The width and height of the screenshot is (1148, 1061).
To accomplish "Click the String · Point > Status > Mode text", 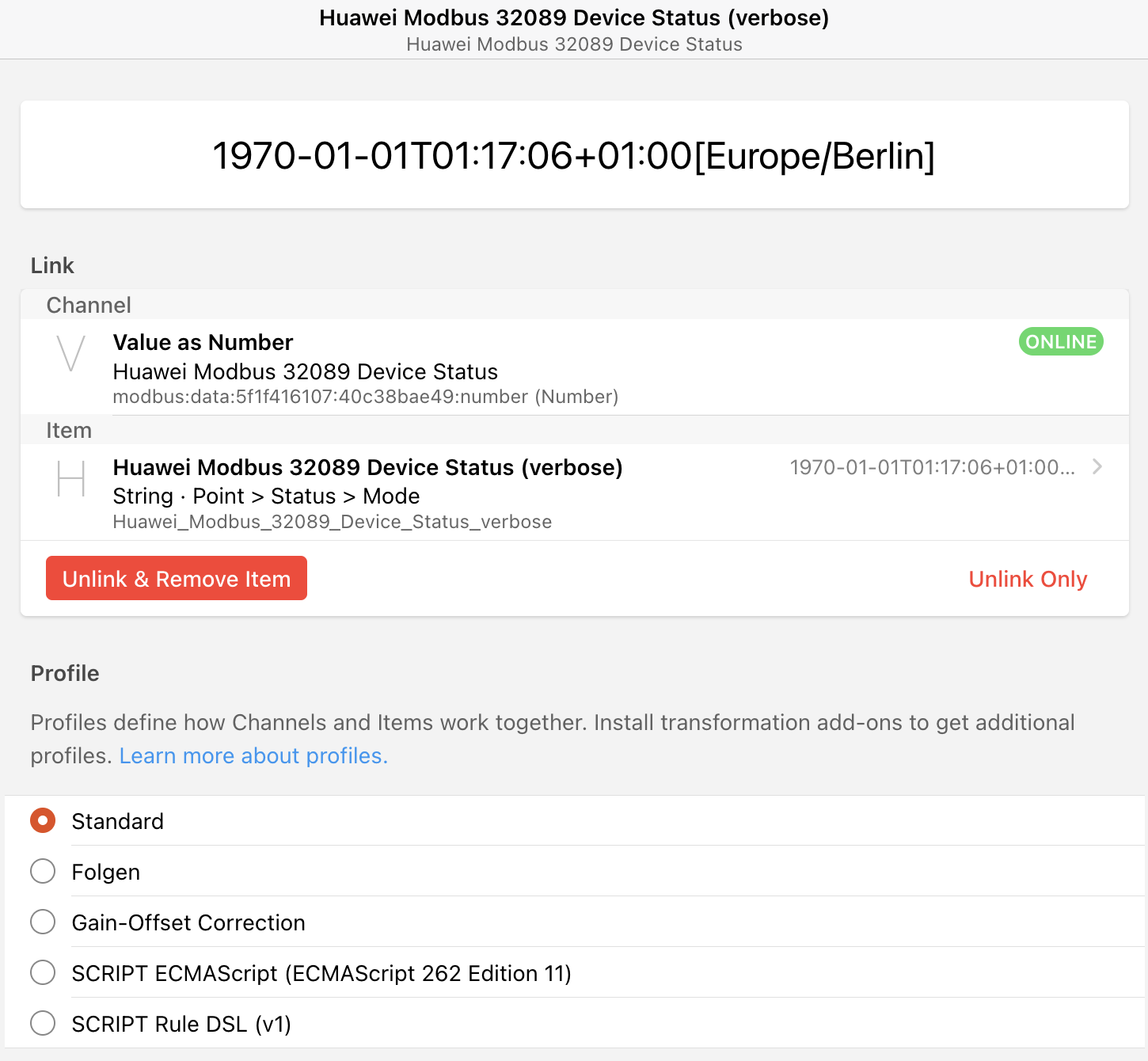I will coord(266,496).
